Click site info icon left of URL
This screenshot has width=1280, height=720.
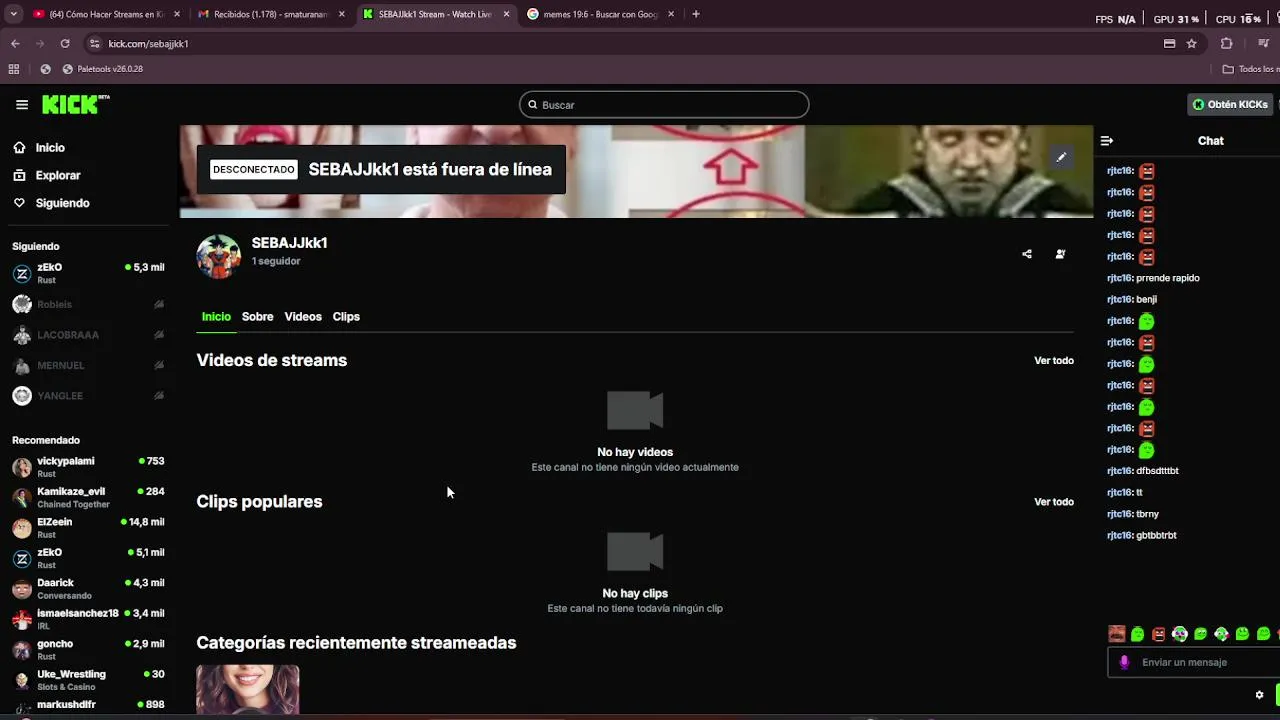pyautogui.click(x=95, y=44)
